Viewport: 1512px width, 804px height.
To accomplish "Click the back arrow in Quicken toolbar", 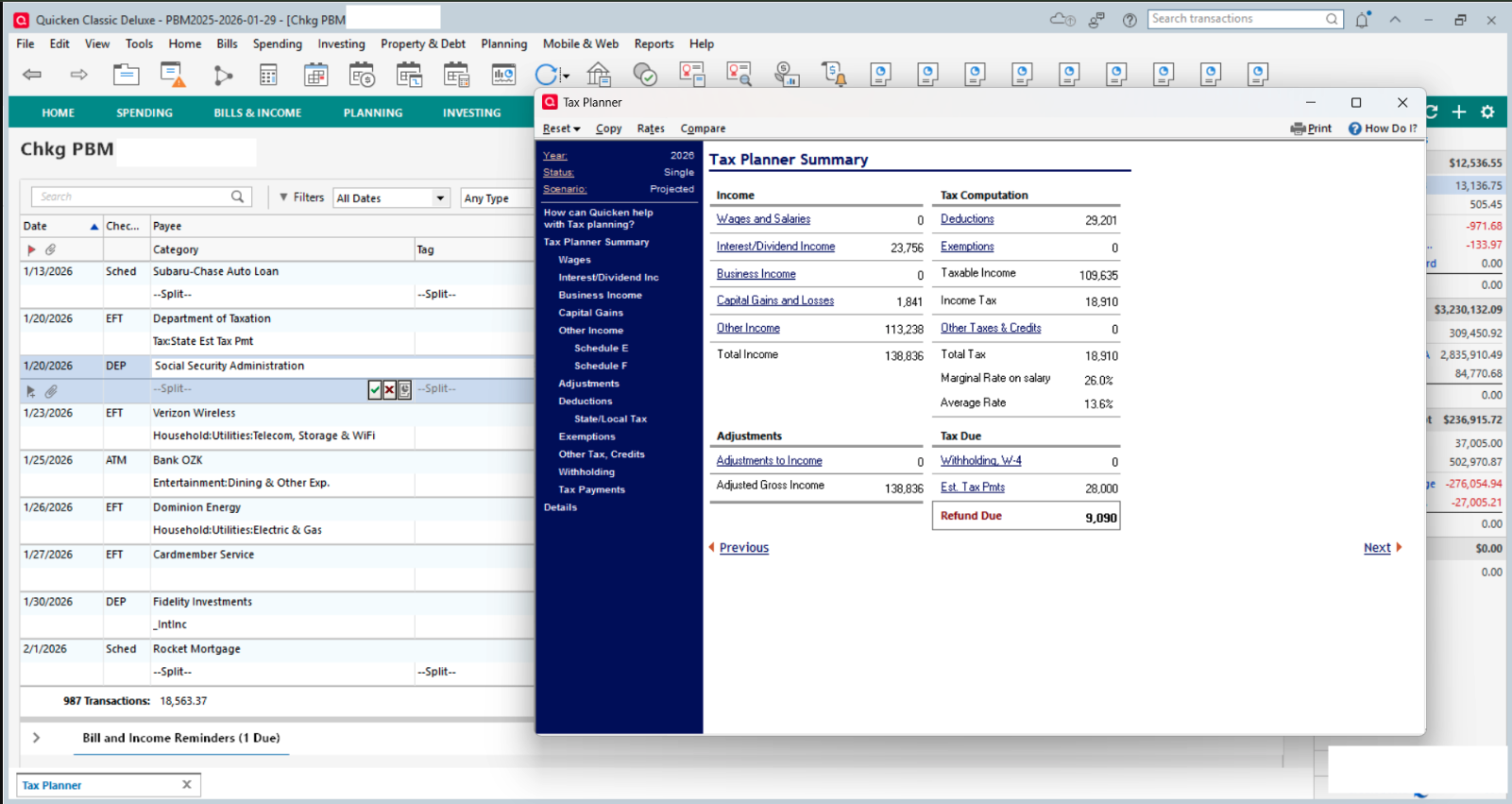I will pos(32,75).
